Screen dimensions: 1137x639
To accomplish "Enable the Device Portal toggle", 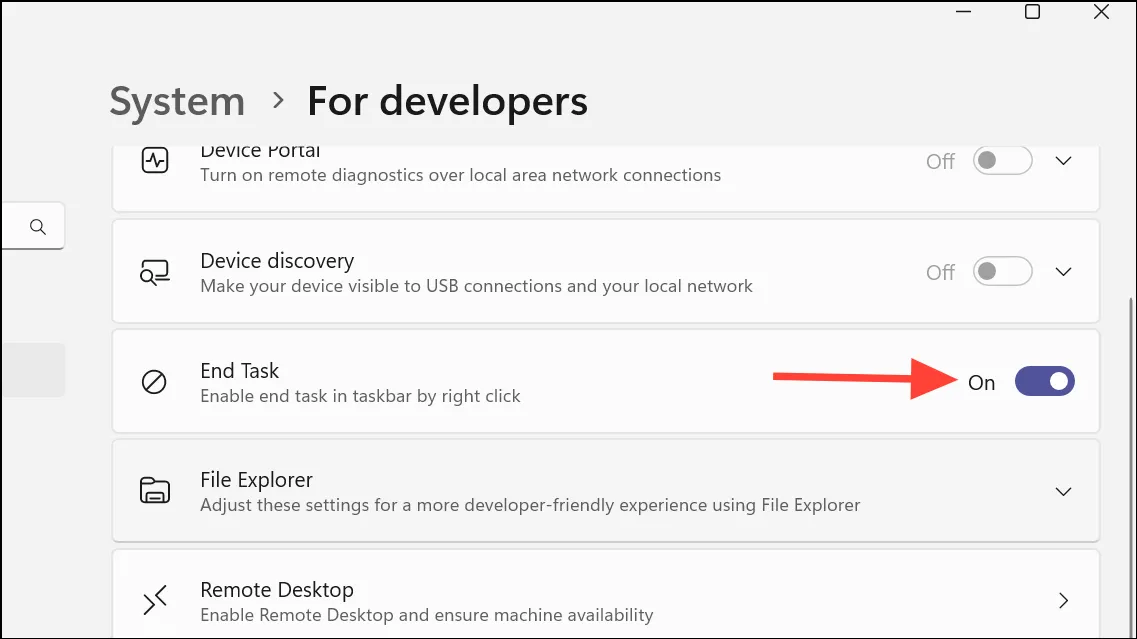I will (x=1002, y=161).
